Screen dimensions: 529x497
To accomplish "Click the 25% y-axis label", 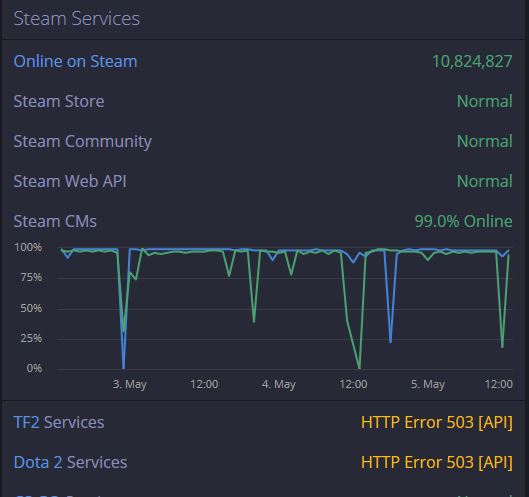I will click(31, 338).
